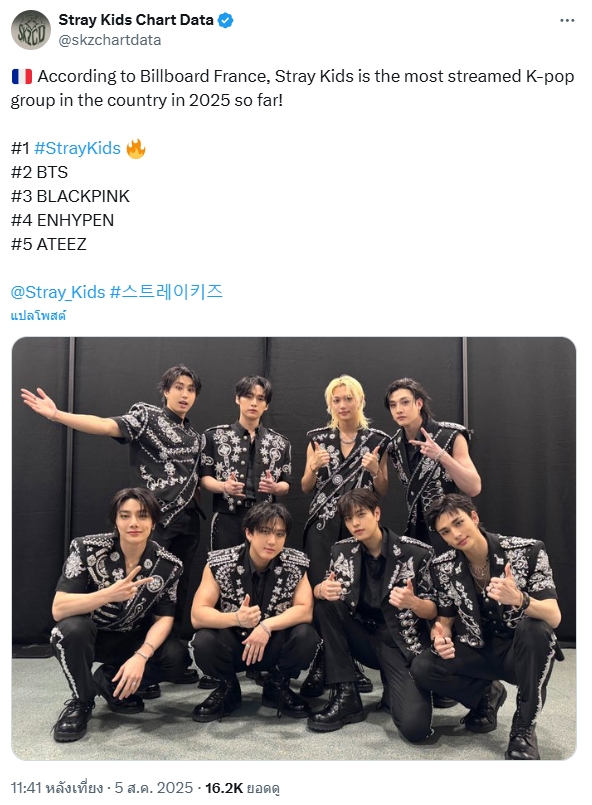
Task: Click the '#3 BLACKPINK' ranking line
Action: point(70,196)
